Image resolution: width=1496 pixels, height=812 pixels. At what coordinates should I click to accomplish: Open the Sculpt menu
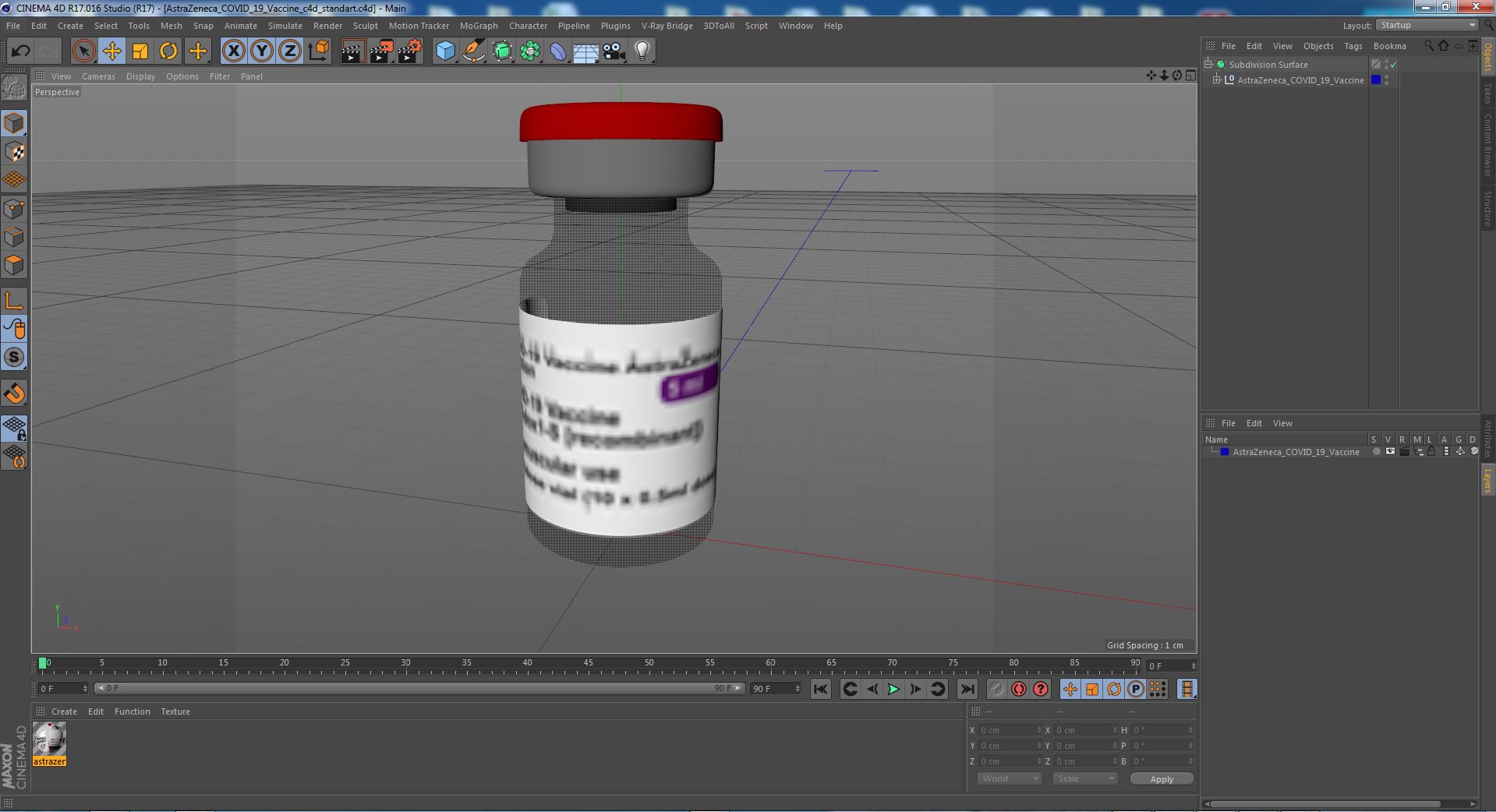tap(365, 26)
